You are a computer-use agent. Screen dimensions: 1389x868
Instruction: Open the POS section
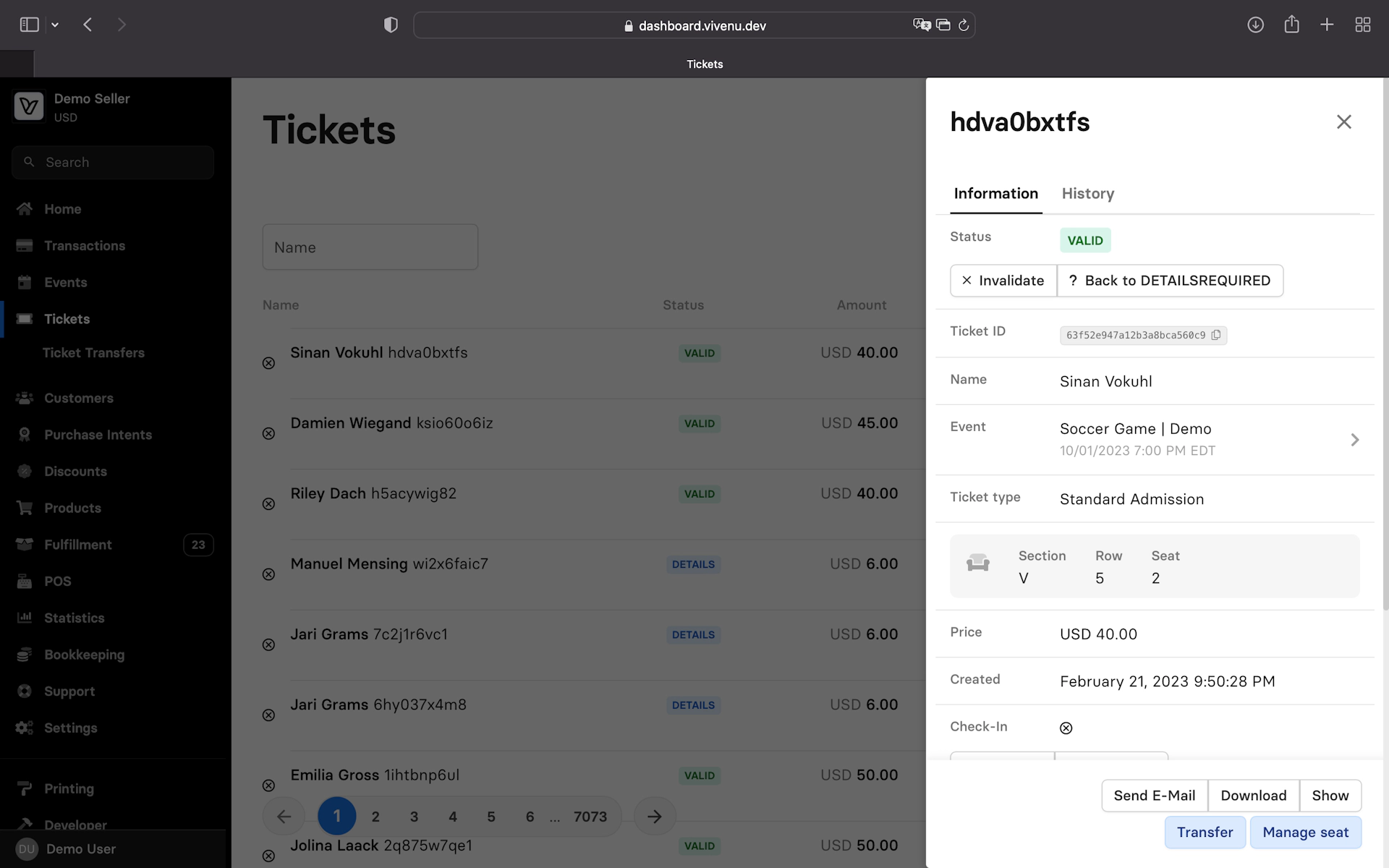point(57,582)
